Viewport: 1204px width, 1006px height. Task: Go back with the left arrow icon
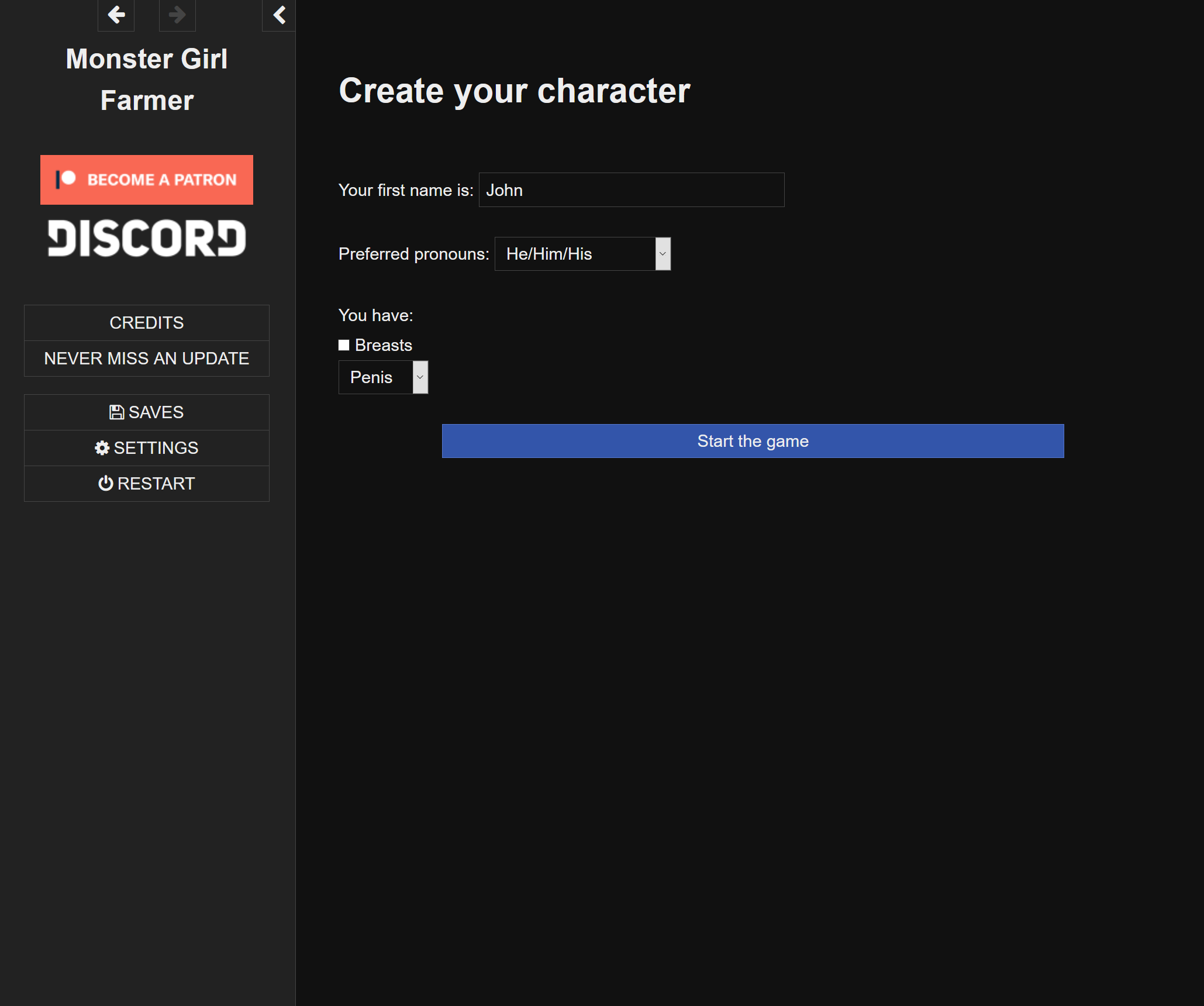tap(116, 15)
